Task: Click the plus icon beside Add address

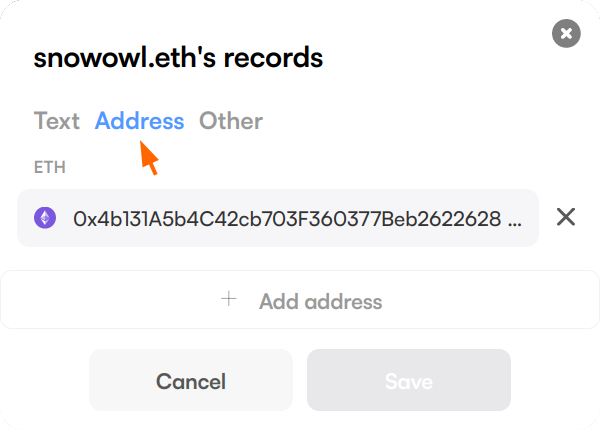Action: click(x=229, y=299)
